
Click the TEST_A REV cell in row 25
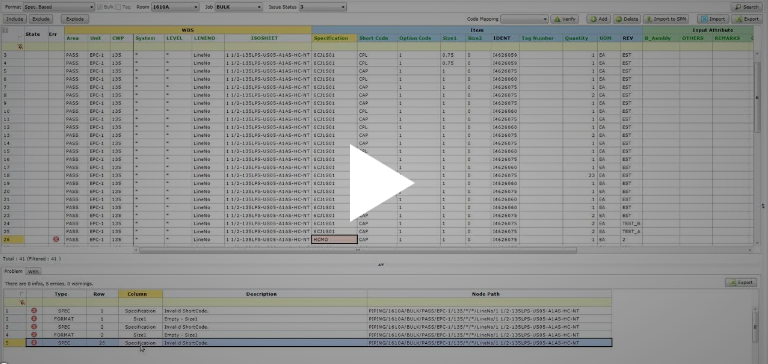[631, 231]
